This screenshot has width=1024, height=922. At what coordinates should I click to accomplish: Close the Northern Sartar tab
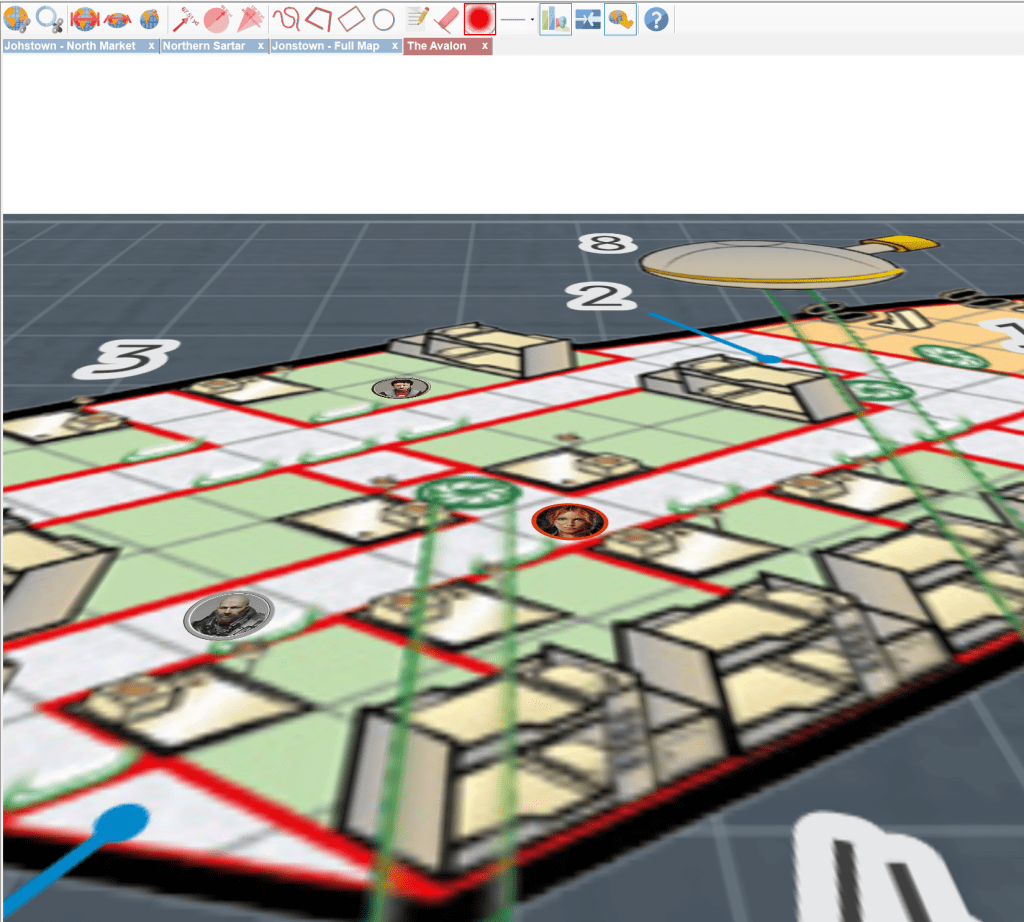261,46
